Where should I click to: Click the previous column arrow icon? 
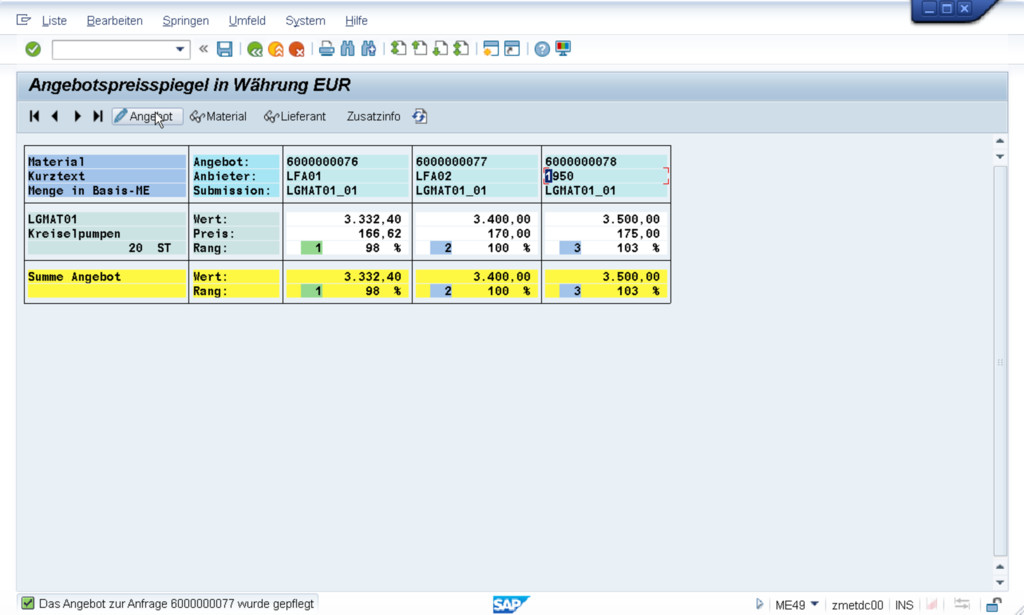point(55,116)
